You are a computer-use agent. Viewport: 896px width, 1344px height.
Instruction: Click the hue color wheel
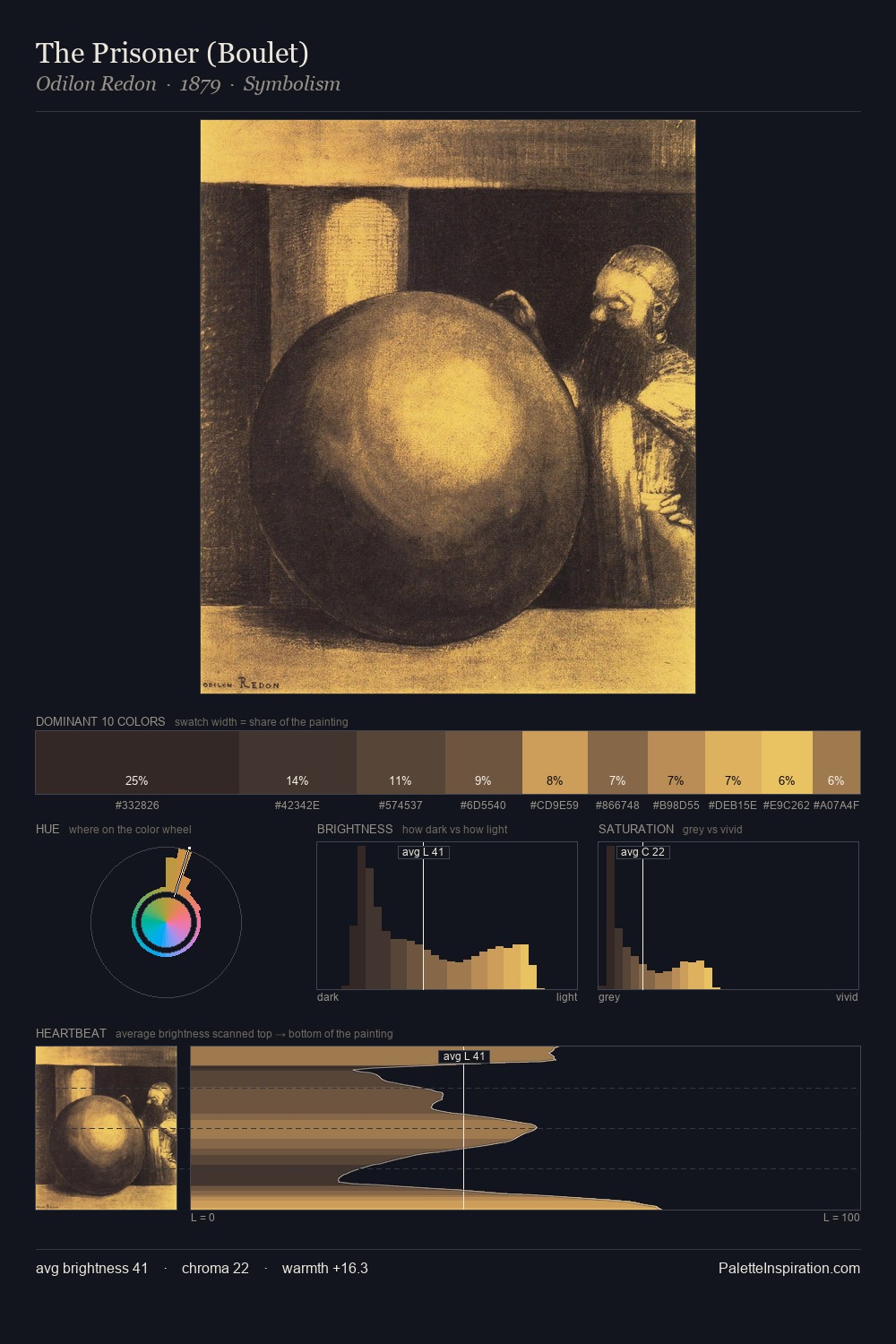point(166,922)
